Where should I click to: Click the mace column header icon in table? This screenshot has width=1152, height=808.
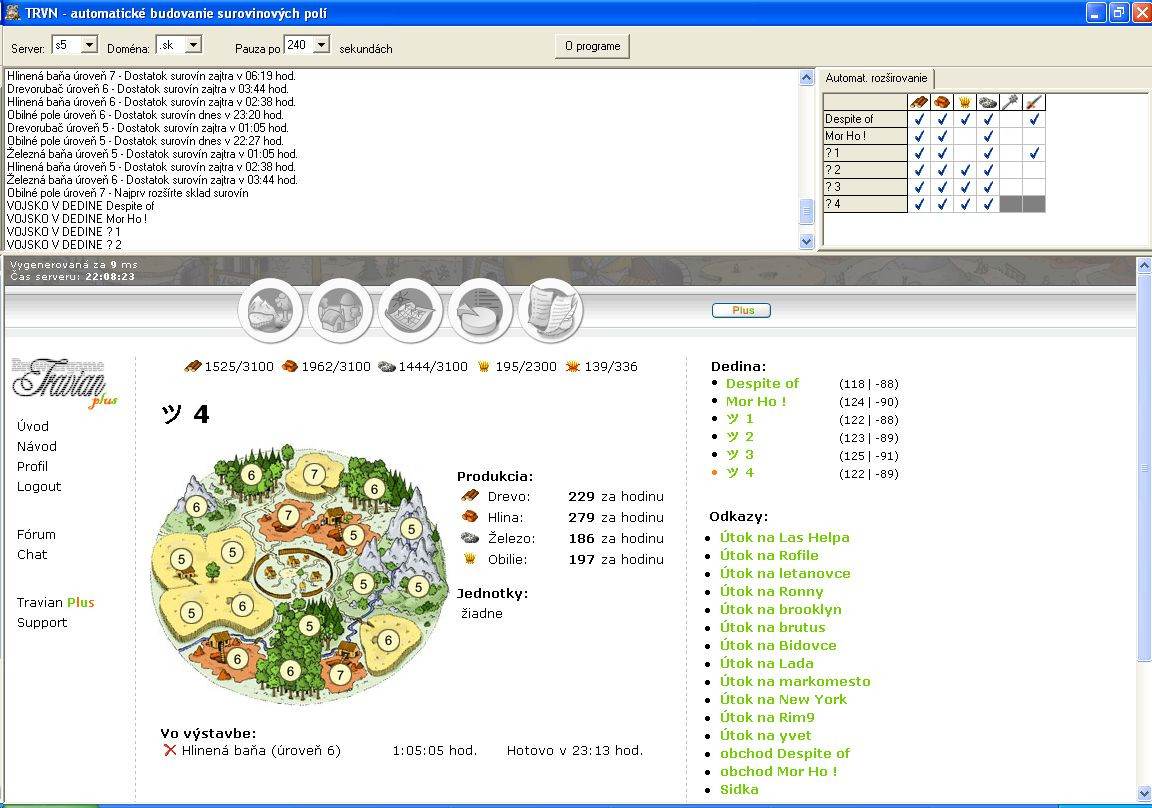pyautogui.click(x=1010, y=101)
